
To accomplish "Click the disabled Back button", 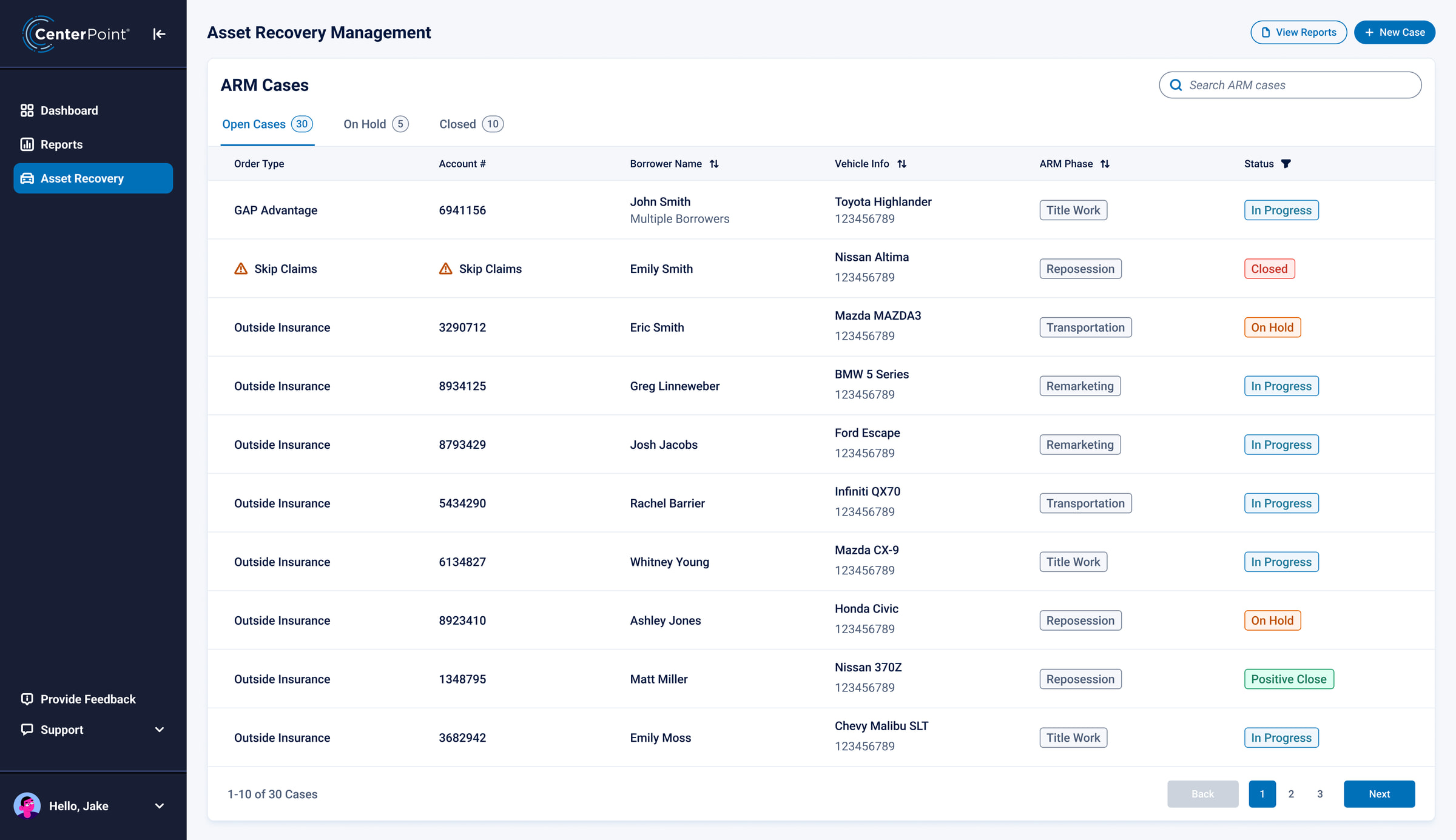I will (1202, 794).
